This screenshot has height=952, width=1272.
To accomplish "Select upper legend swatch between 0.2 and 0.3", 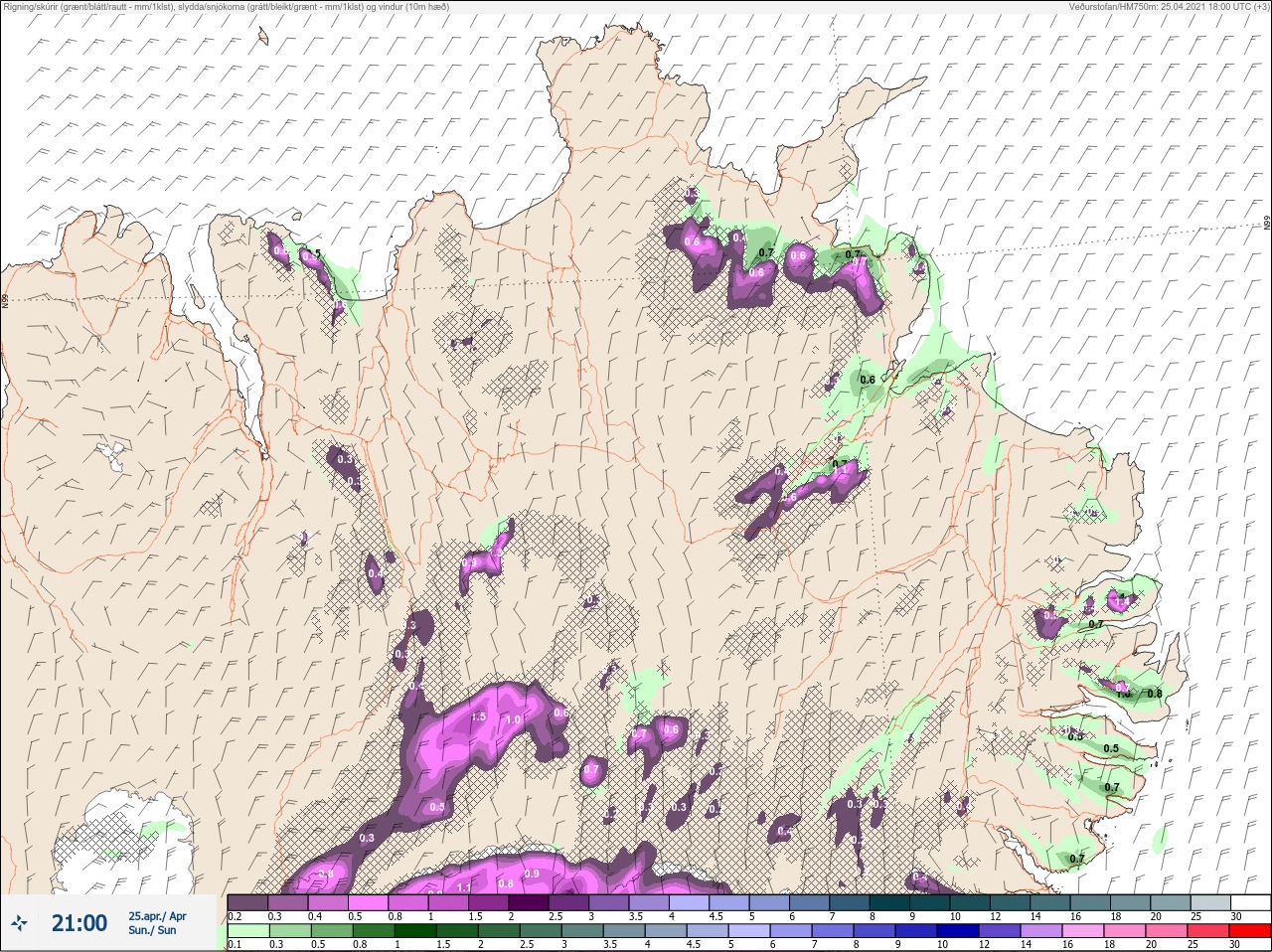I will click(247, 902).
